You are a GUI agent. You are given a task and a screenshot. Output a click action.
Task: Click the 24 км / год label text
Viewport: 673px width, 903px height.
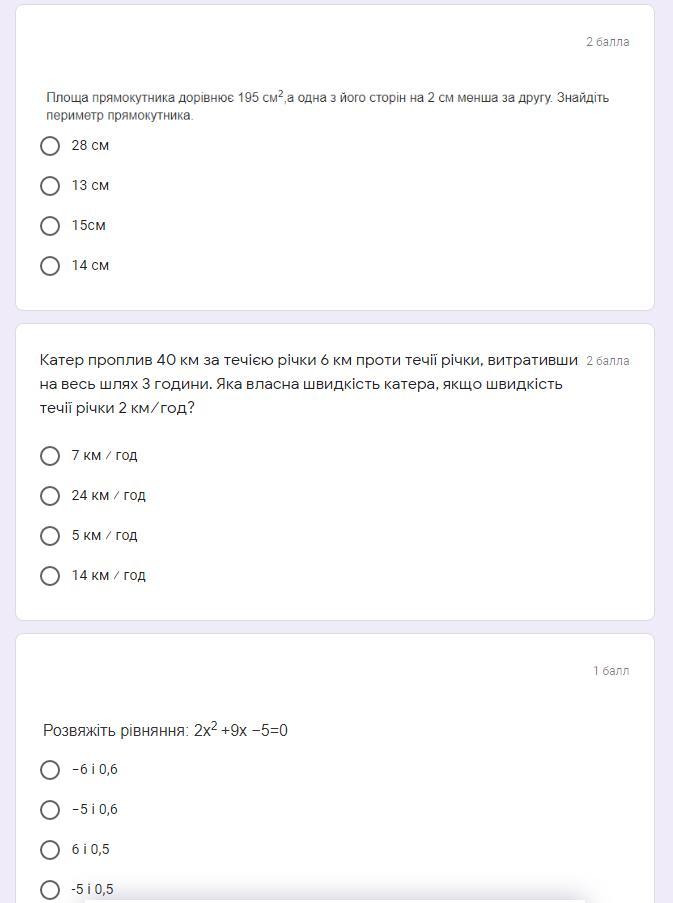108,496
